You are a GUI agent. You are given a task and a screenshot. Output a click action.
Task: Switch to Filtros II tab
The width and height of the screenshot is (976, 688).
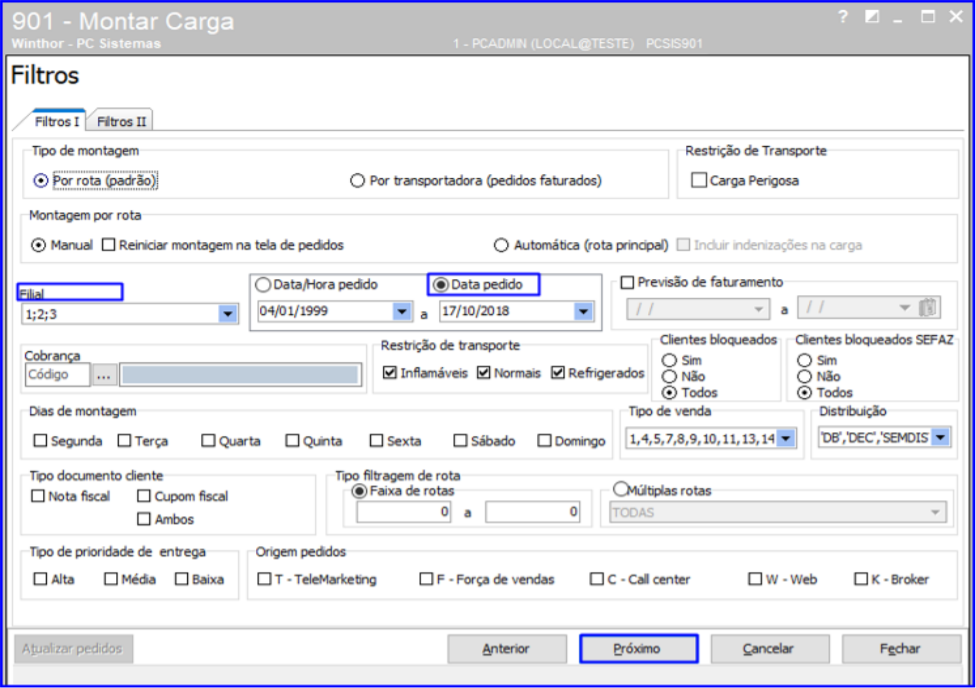pos(121,121)
